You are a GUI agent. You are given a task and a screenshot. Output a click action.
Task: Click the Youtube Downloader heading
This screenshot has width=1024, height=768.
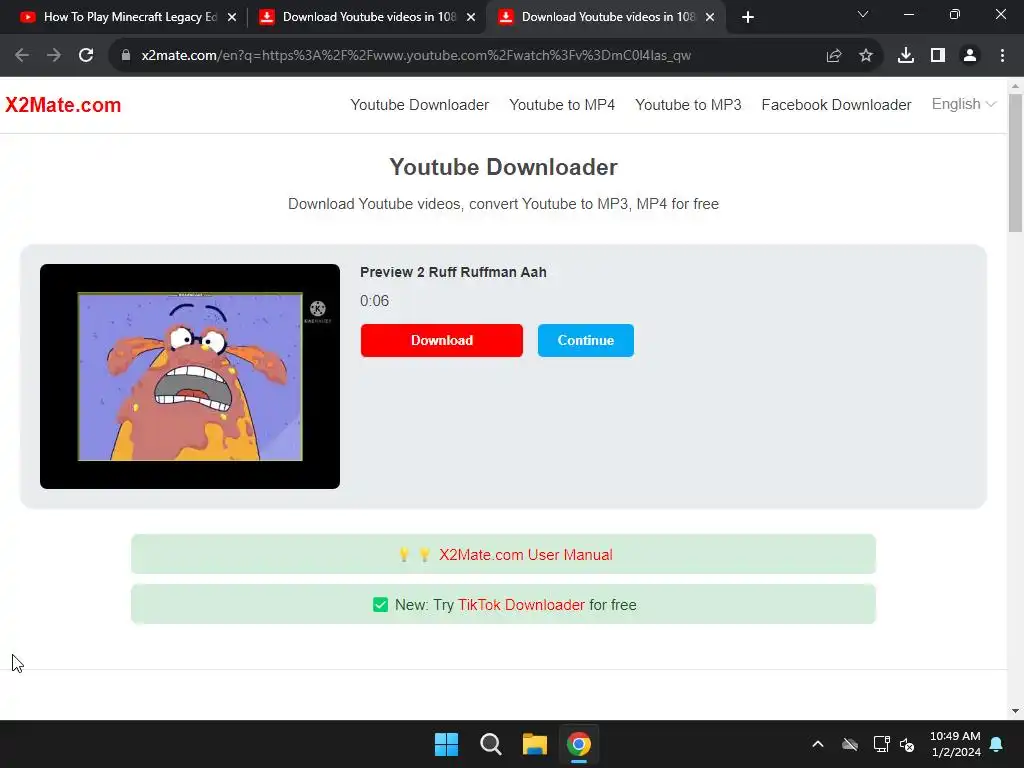click(x=504, y=167)
